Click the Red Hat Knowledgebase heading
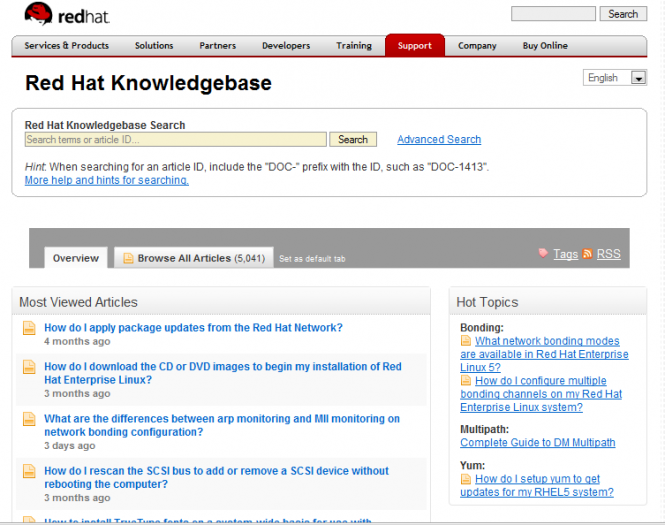This screenshot has width=665, height=525. (x=148, y=83)
